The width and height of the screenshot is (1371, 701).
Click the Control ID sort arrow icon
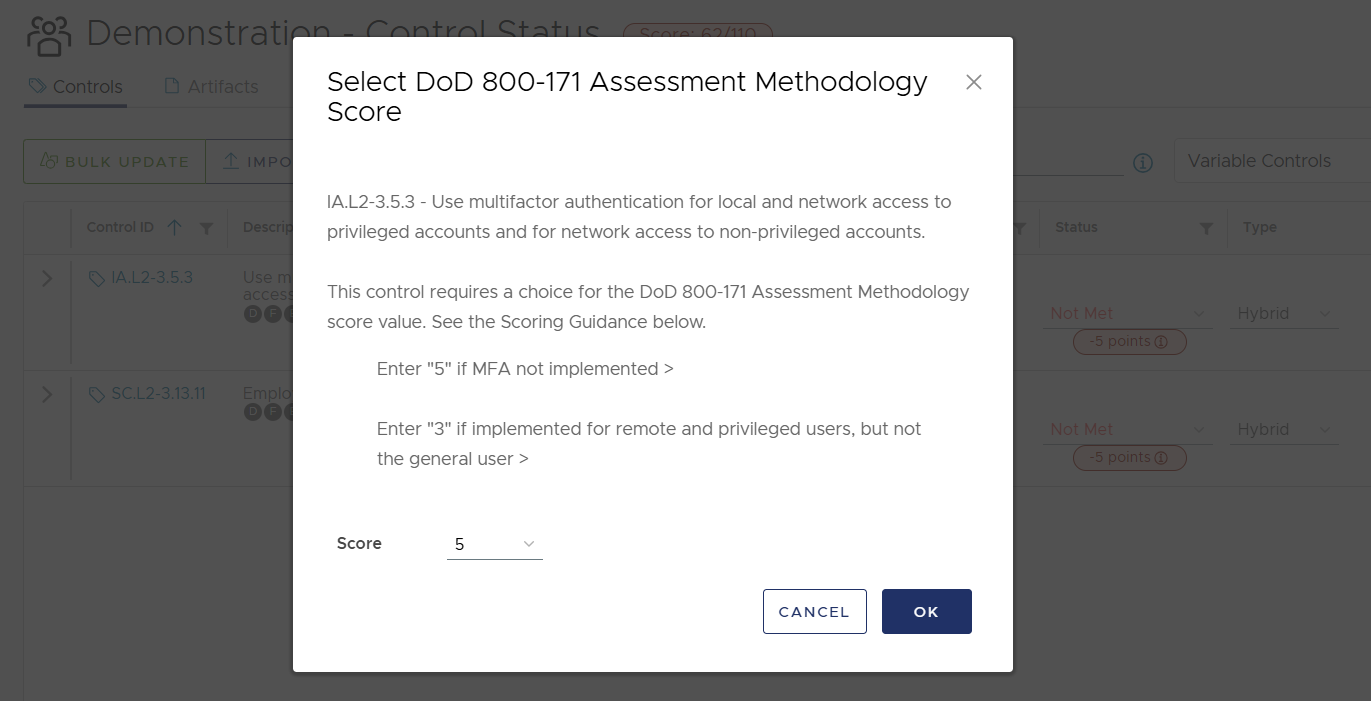[175, 228]
